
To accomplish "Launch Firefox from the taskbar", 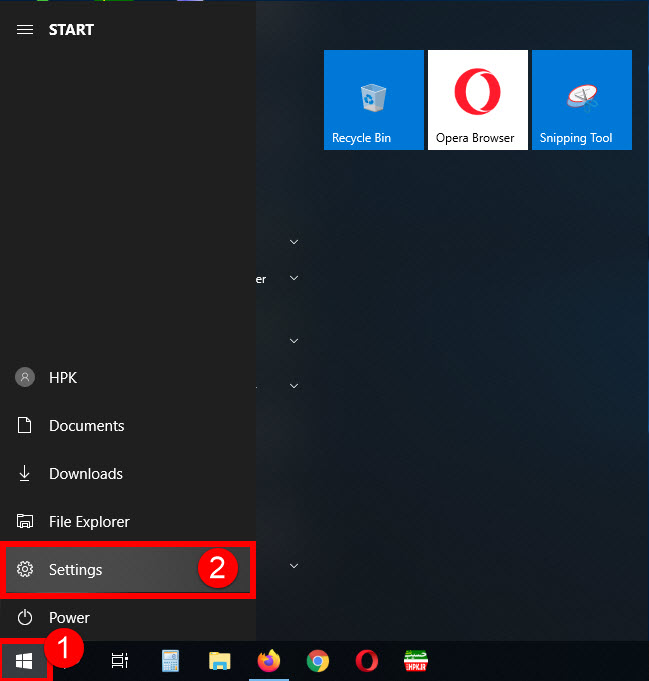I will (x=268, y=661).
